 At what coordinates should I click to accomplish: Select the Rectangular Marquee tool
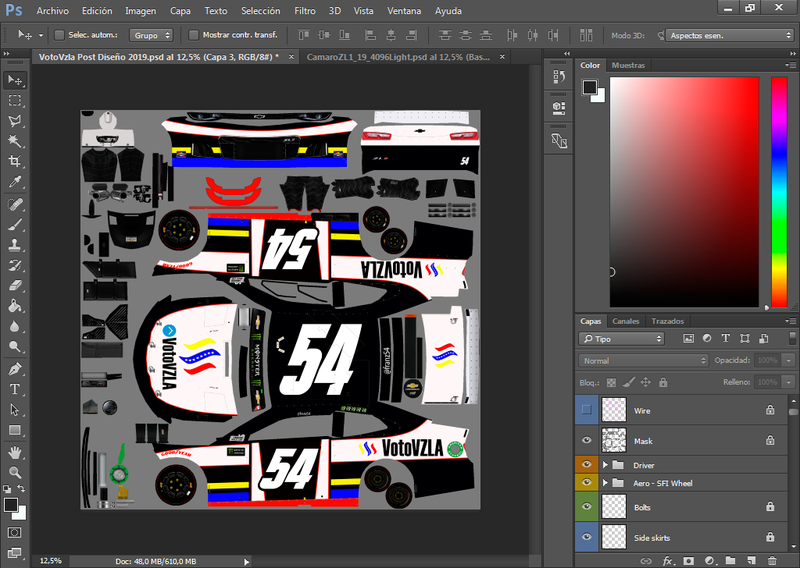[15, 101]
